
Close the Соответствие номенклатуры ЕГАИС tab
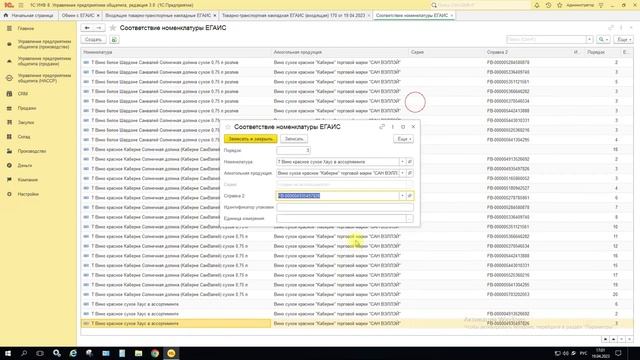tap(452, 16)
